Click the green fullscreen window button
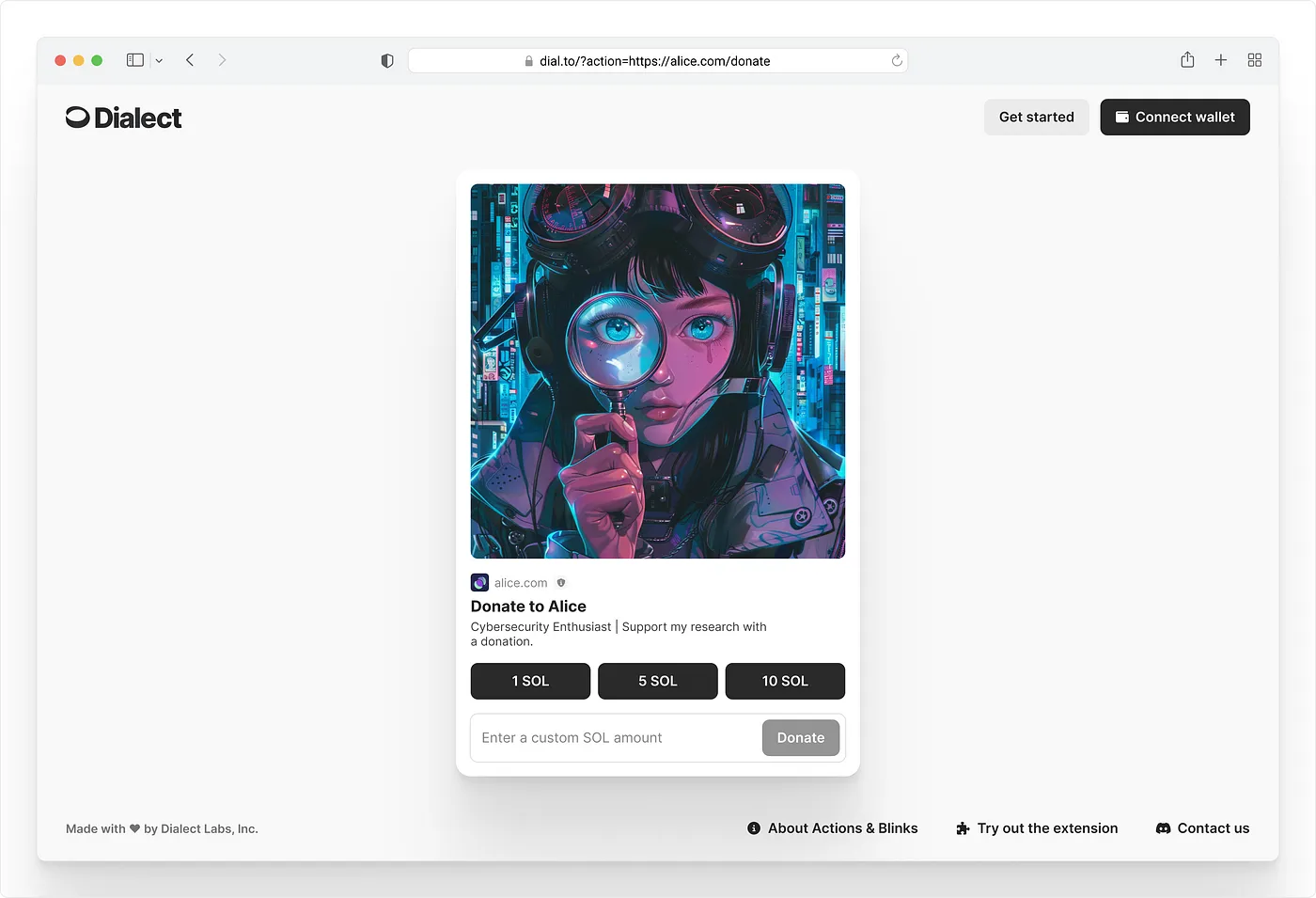The image size is (1316, 898). click(x=97, y=60)
